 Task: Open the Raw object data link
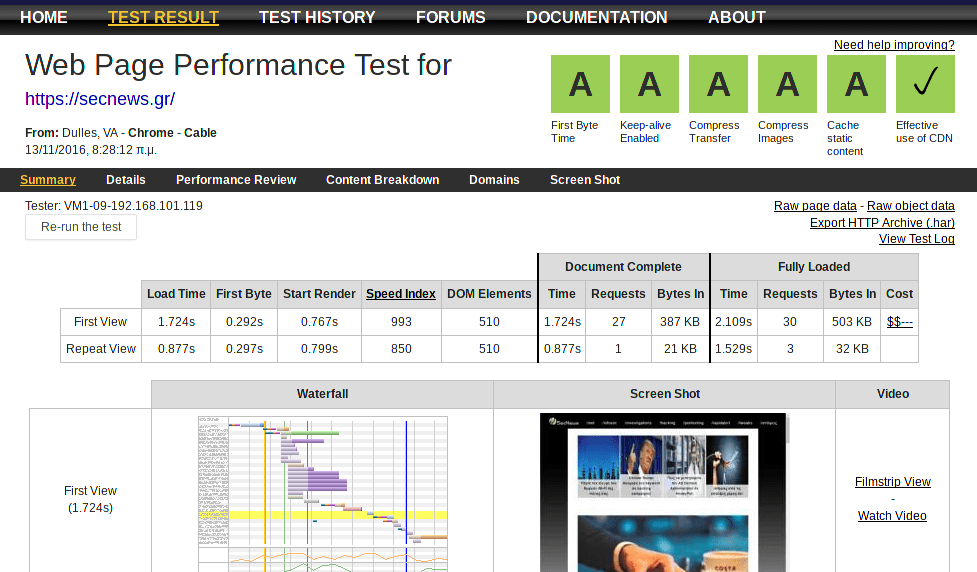911,206
